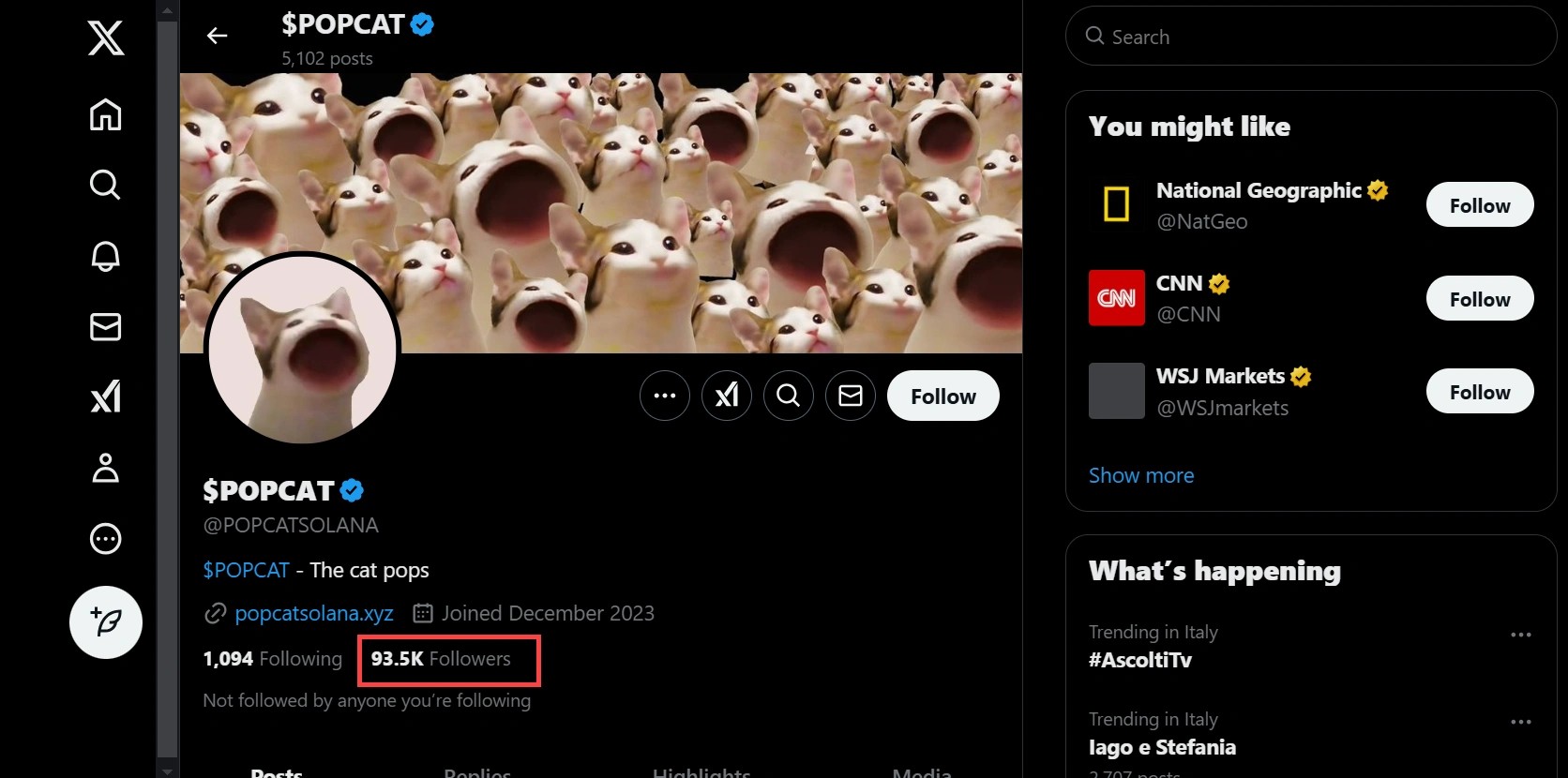The width and height of the screenshot is (1568, 778).
Task: Go back with the arrow icon
Action: [x=217, y=36]
